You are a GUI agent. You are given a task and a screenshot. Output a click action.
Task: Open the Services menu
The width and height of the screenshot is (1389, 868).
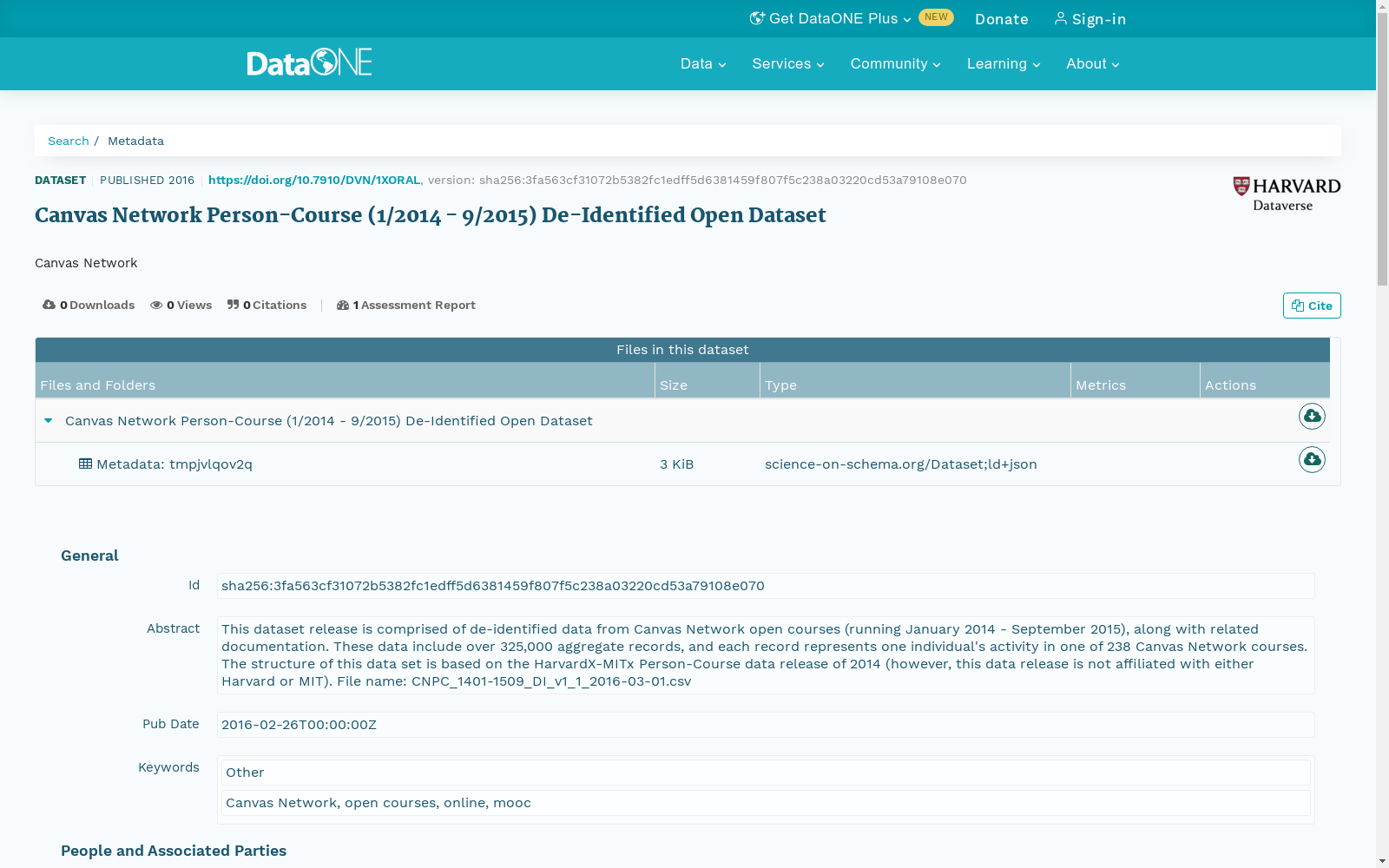pos(788,63)
